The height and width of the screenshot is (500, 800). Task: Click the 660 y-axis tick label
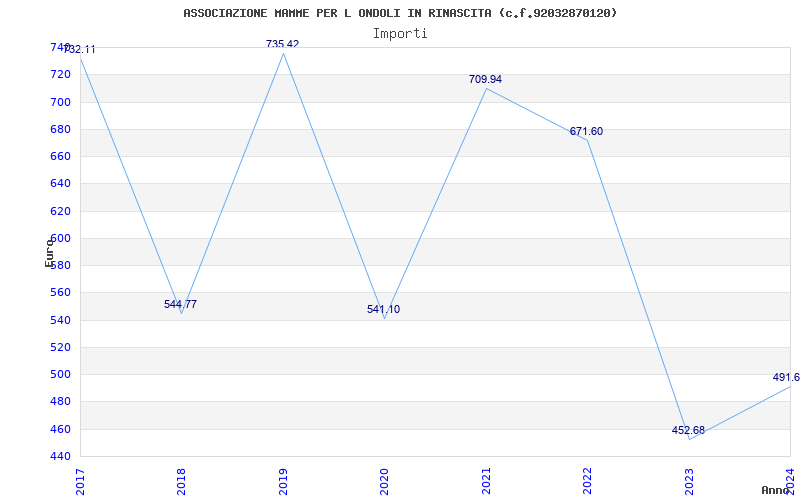tap(60, 156)
